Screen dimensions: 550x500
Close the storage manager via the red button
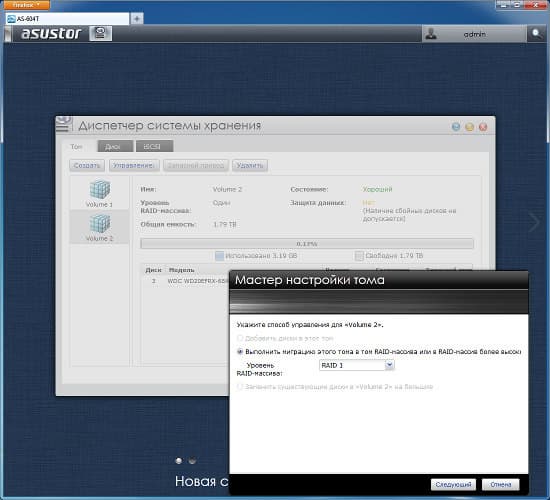[483, 127]
